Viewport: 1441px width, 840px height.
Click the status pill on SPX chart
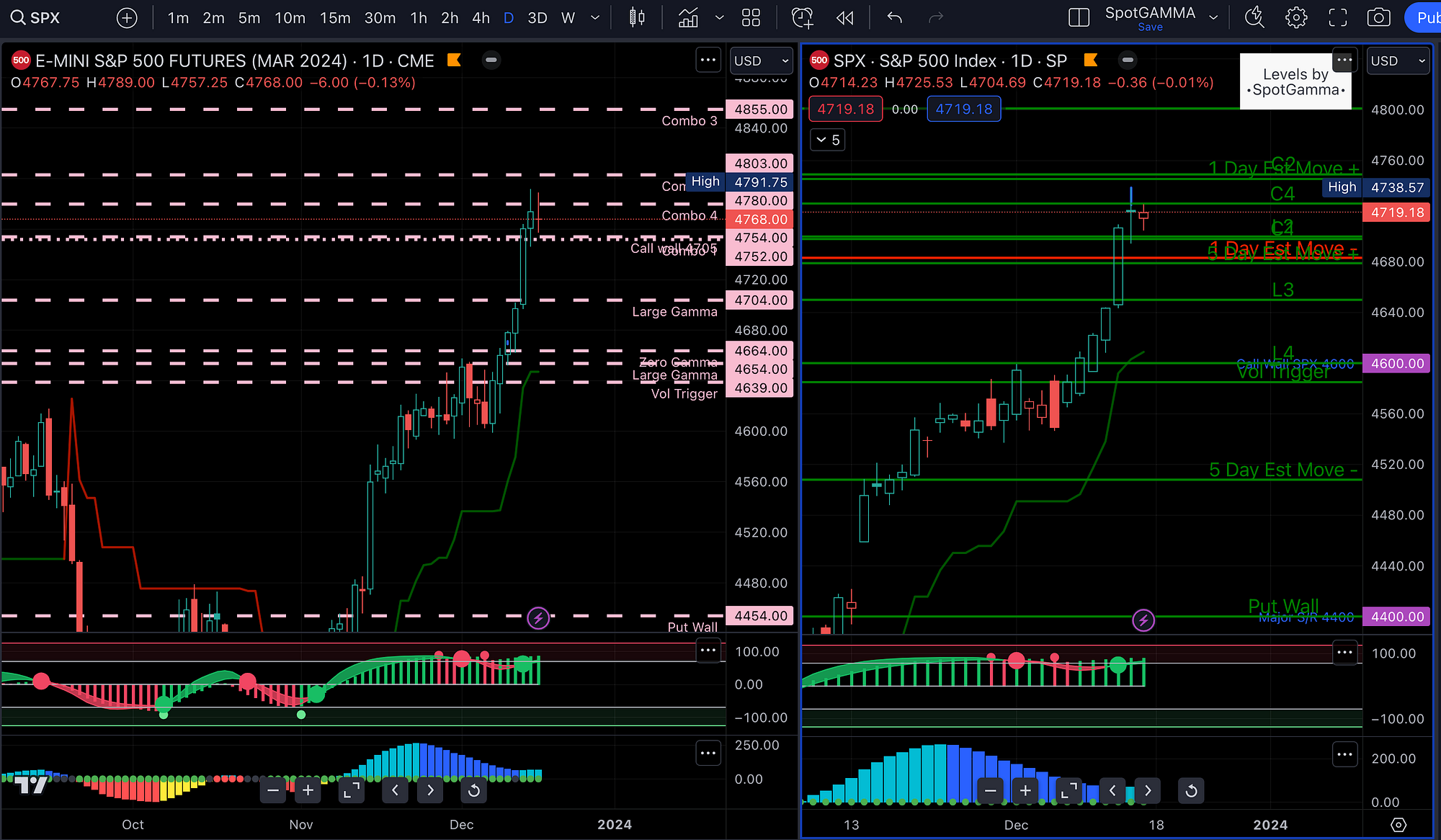[x=1128, y=60]
